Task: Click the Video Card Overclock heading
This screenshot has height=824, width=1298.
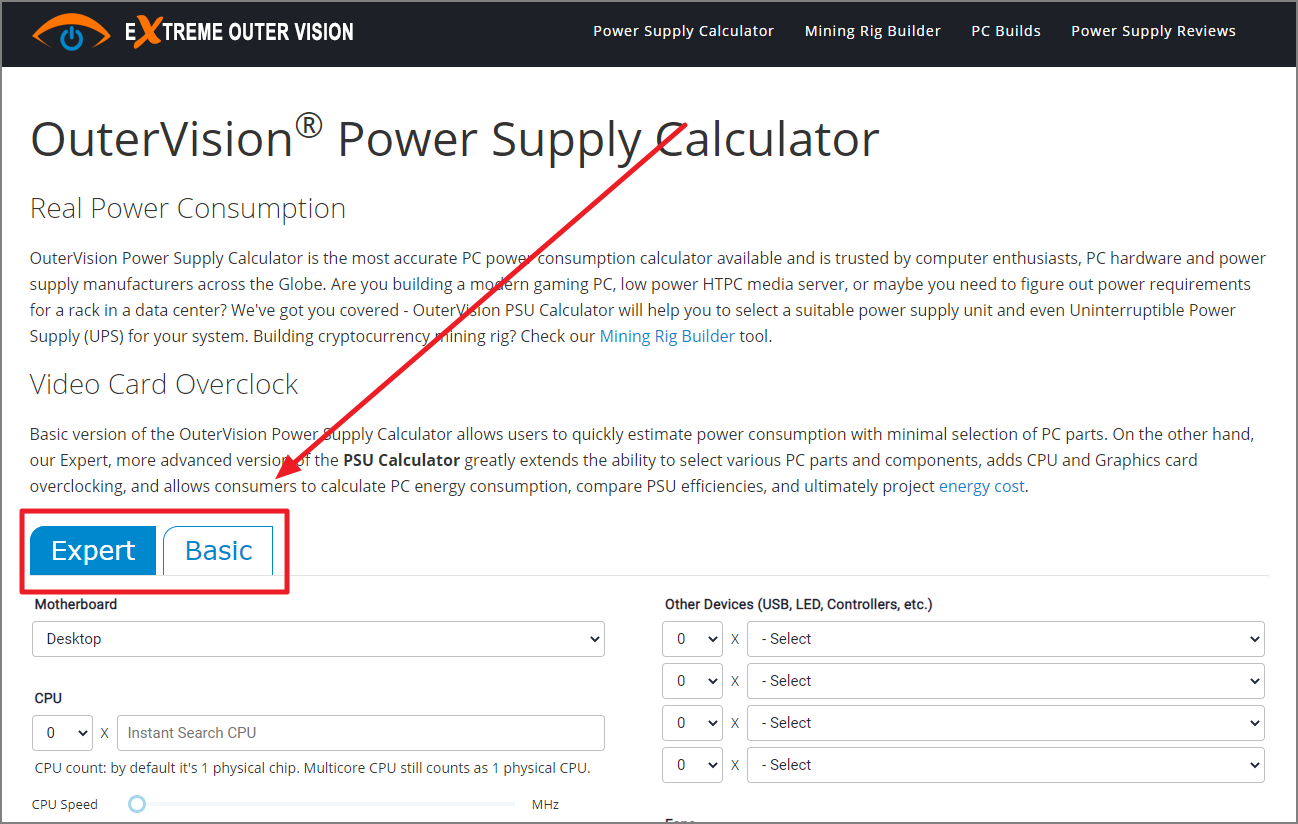Action: 164,384
